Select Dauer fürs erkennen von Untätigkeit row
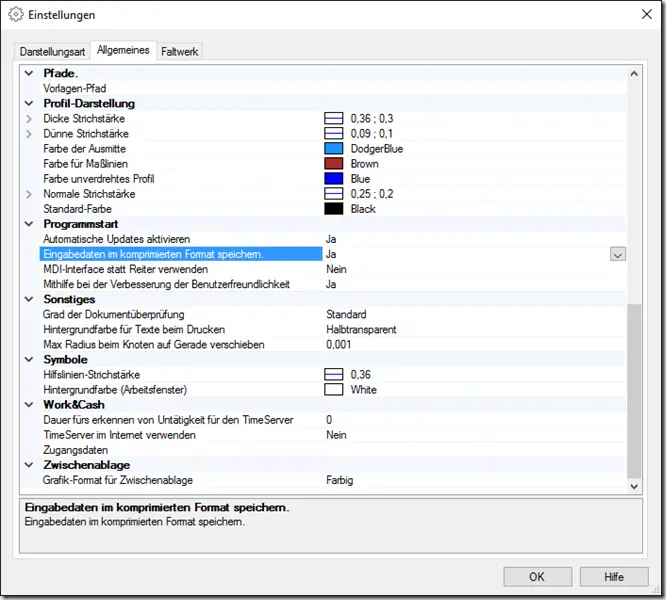666x600 pixels. (332, 420)
